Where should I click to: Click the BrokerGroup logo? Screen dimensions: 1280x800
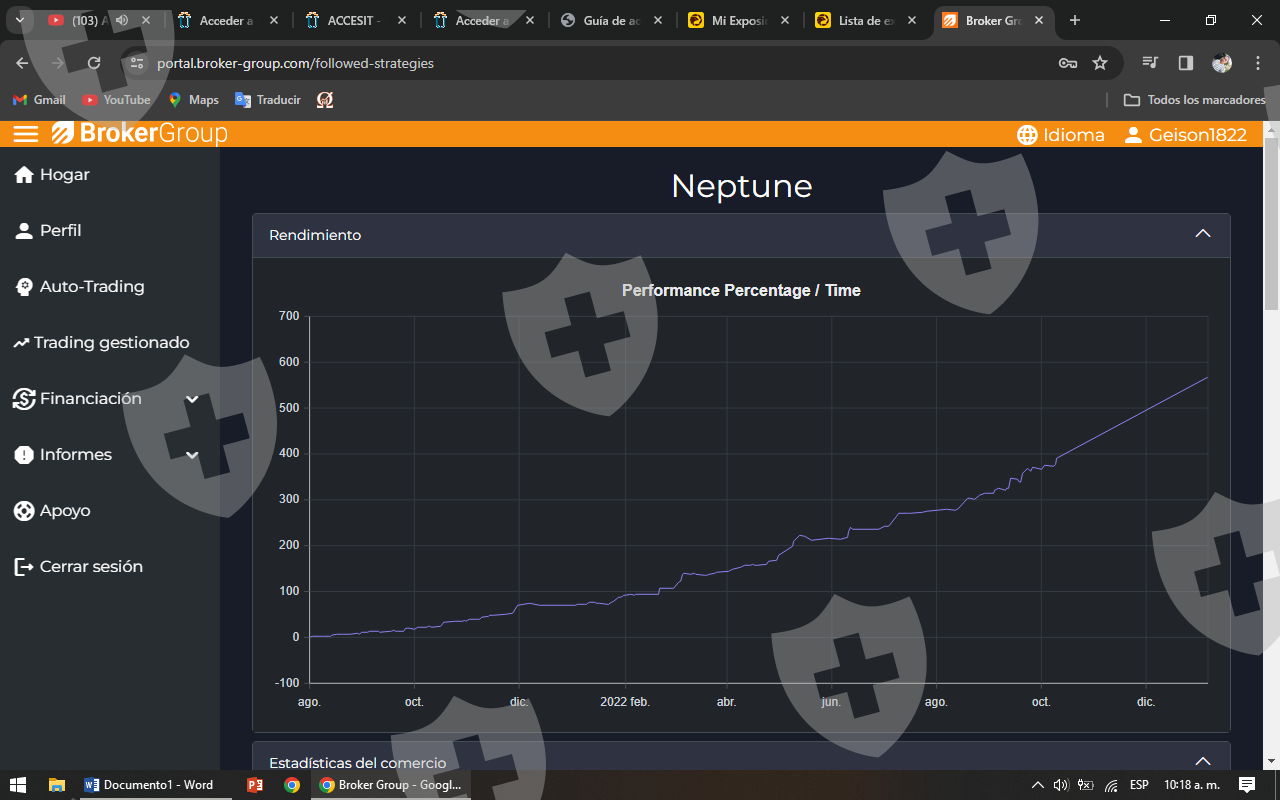click(x=140, y=134)
